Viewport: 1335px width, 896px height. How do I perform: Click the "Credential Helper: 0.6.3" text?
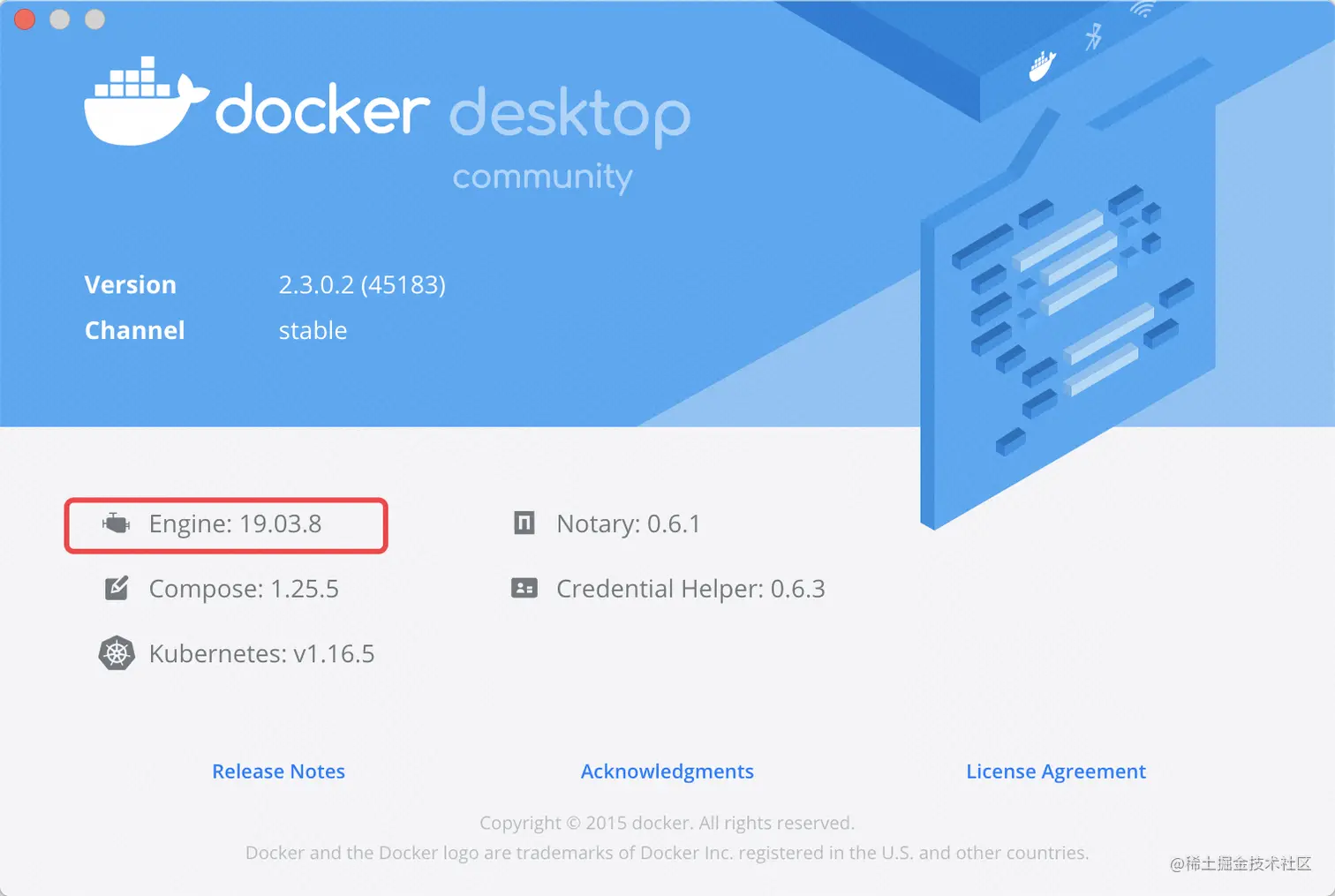pos(690,589)
